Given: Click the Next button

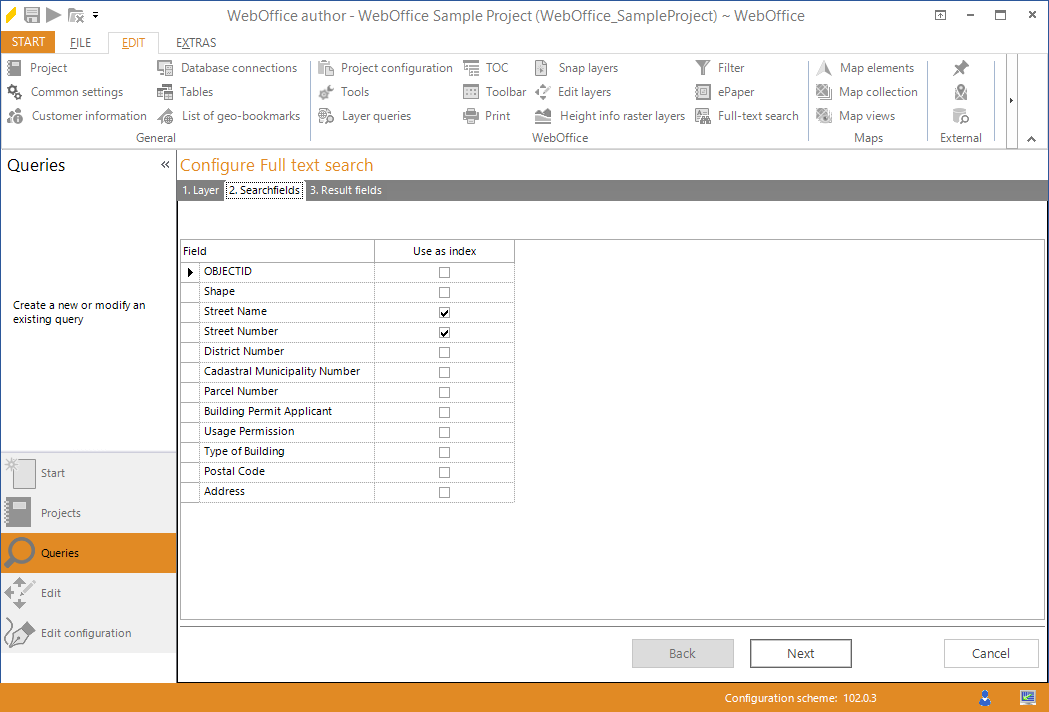Looking at the screenshot, I should [800, 653].
